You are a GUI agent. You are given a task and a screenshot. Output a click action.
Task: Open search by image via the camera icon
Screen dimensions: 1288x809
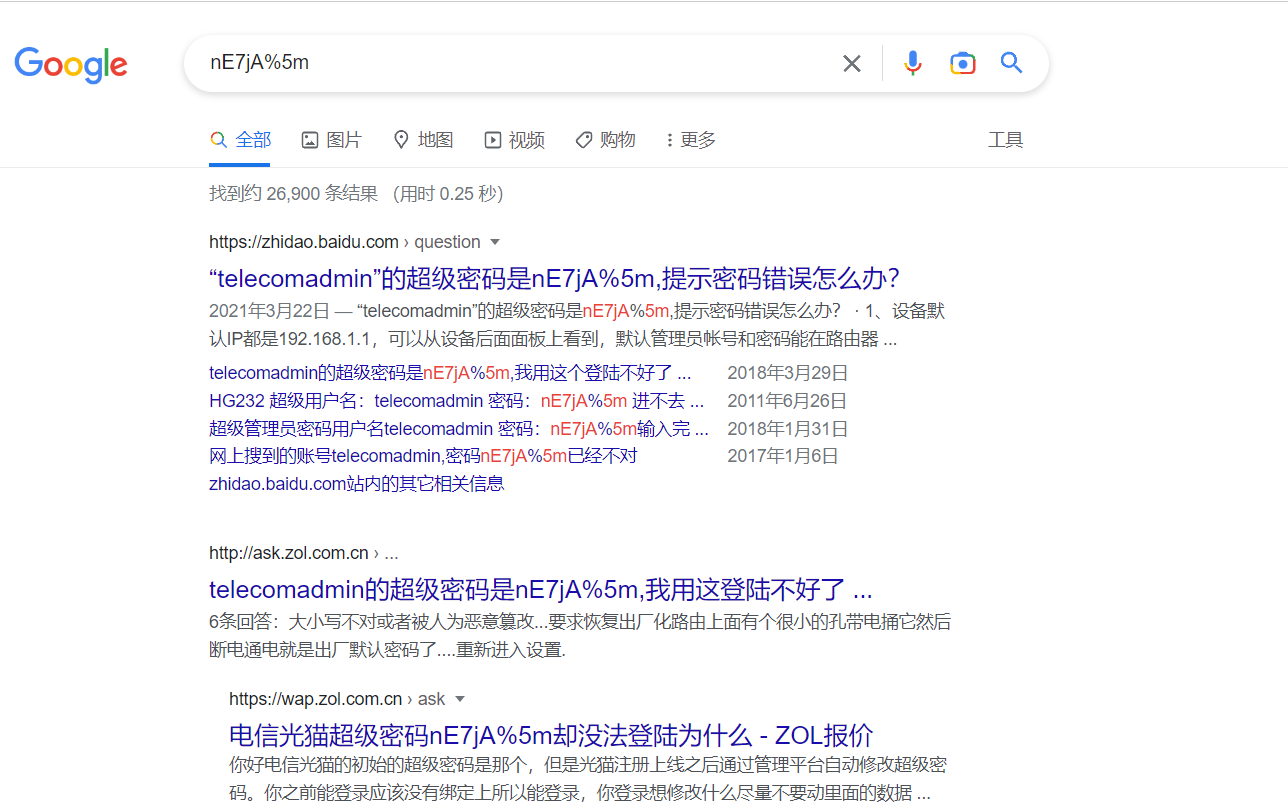pos(962,63)
